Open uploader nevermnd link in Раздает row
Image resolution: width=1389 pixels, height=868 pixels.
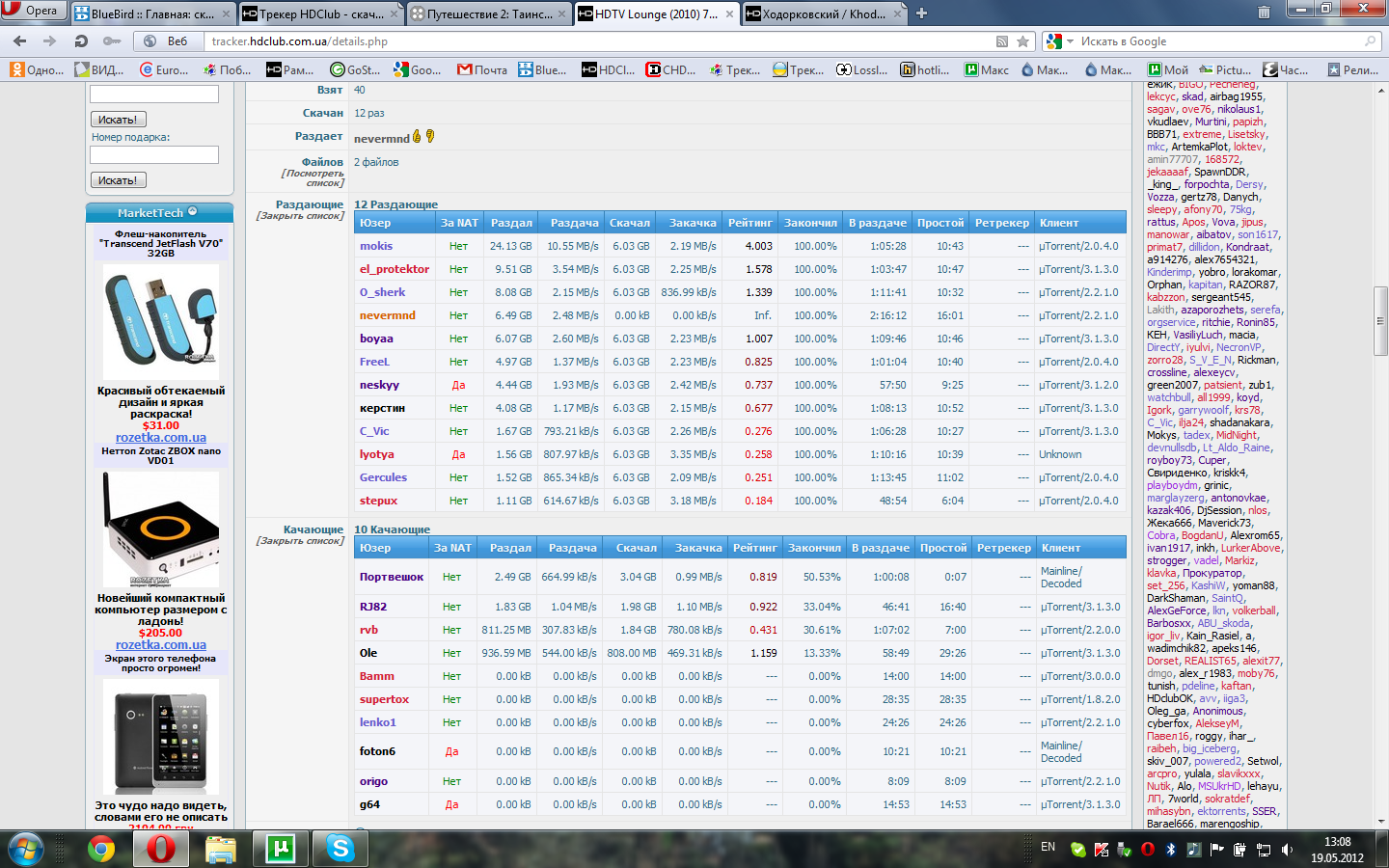382,139
